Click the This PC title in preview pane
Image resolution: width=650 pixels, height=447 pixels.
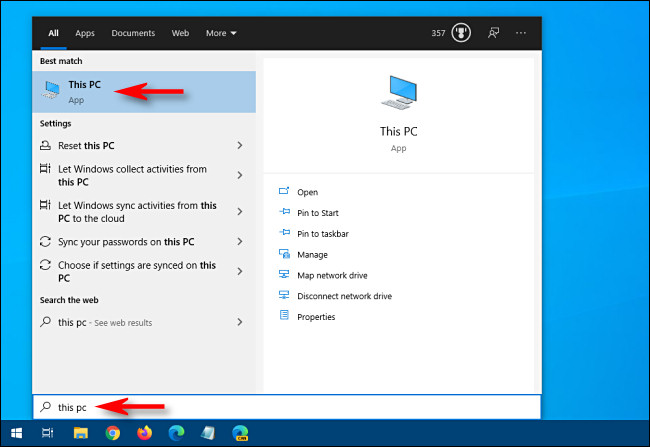pyautogui.click(x=399, y=131)
